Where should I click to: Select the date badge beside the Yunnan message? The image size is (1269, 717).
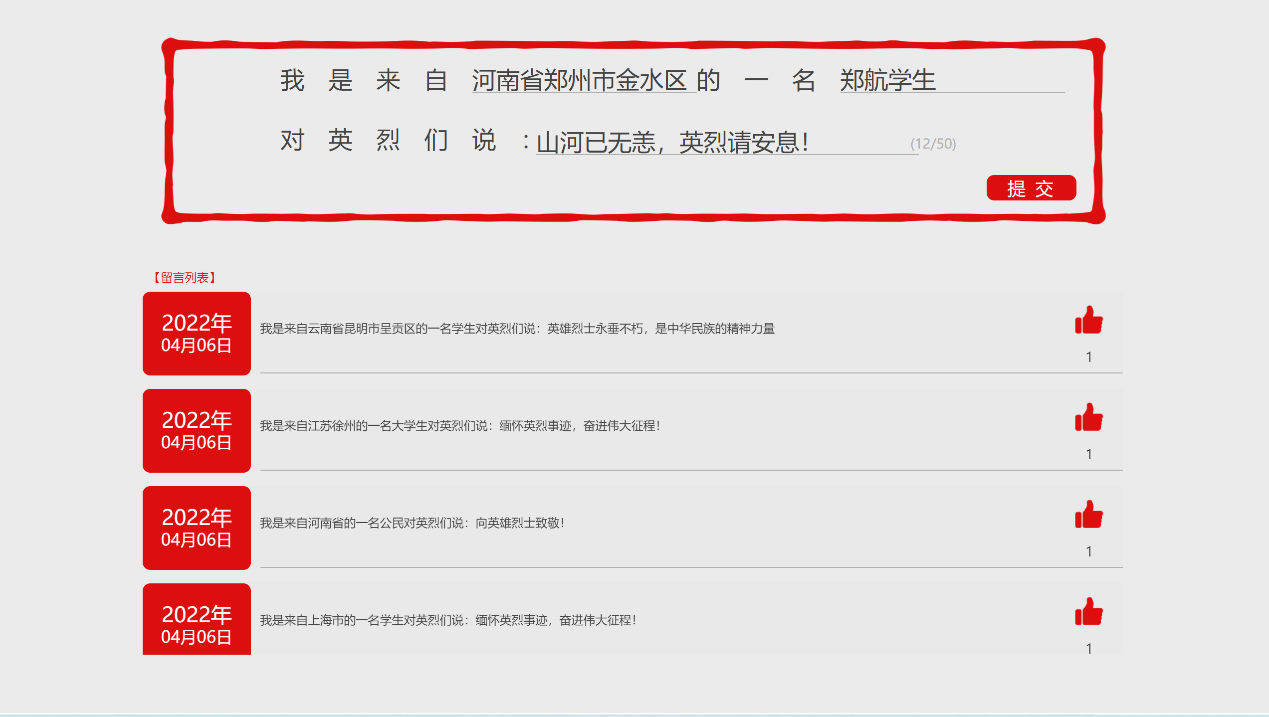(x=197, y=334)
